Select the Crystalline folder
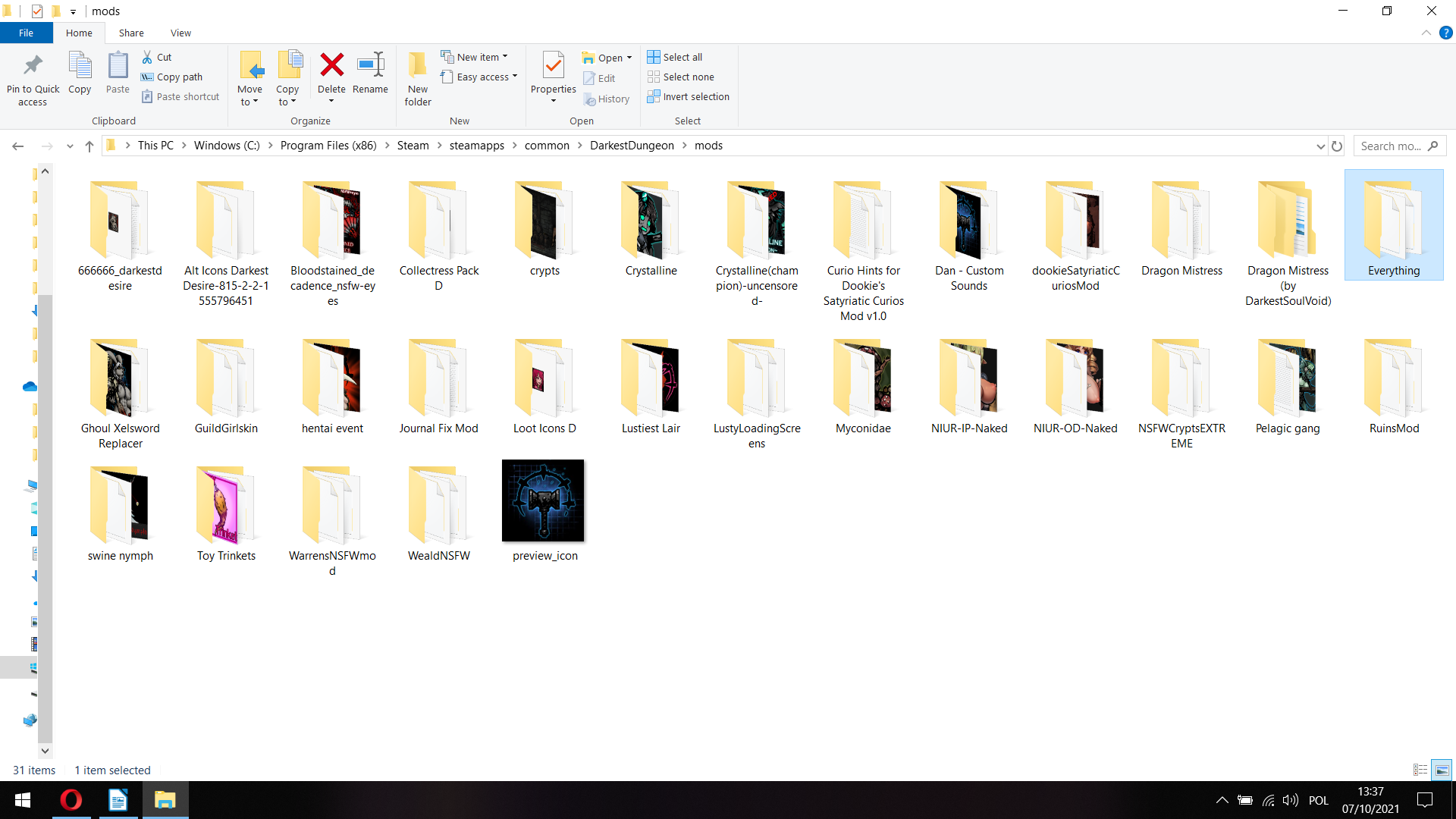The width and height of the screenshot is (1456, 819). (651, 227)
